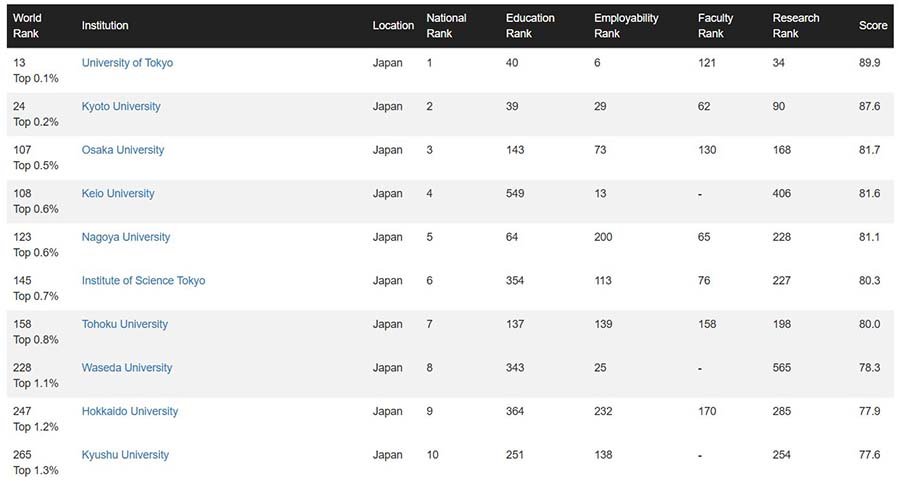The image size is (900, 481).
Task: Click the Institution column header
Action: pyautogui.click(x=105, y=26)
